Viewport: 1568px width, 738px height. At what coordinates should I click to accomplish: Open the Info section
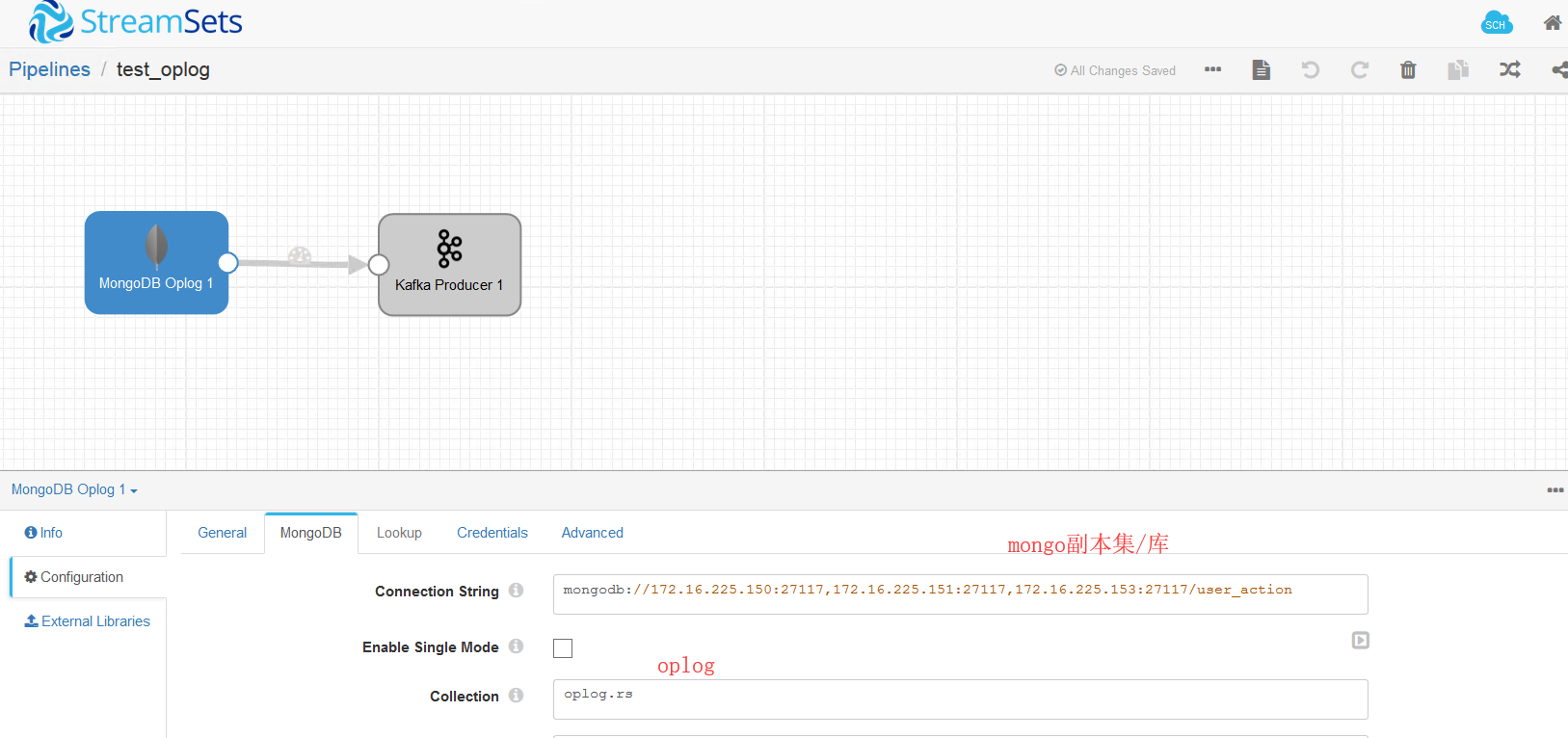click(44, 533)
